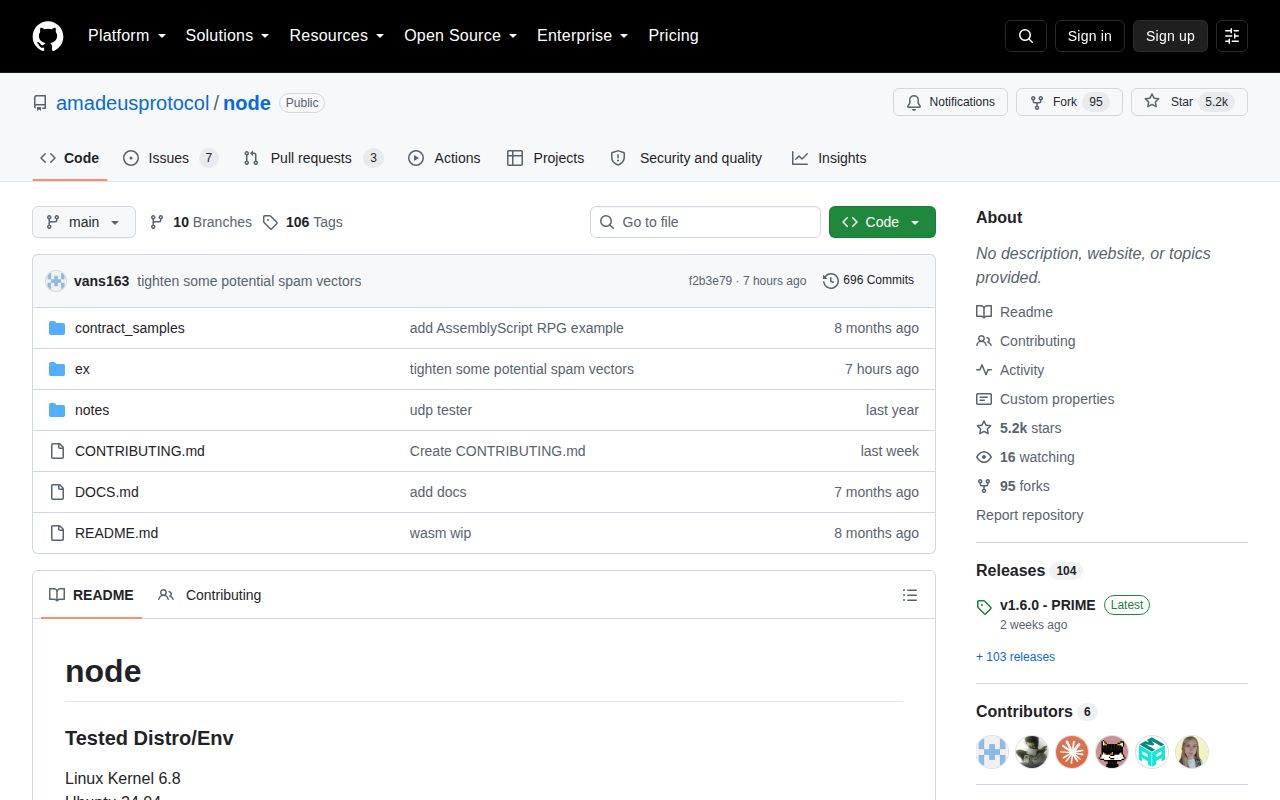The height and width of the screenshot is (800, 1280).
Task: Click the orange starburst contributor avatar
Action: pos(1072,752)
